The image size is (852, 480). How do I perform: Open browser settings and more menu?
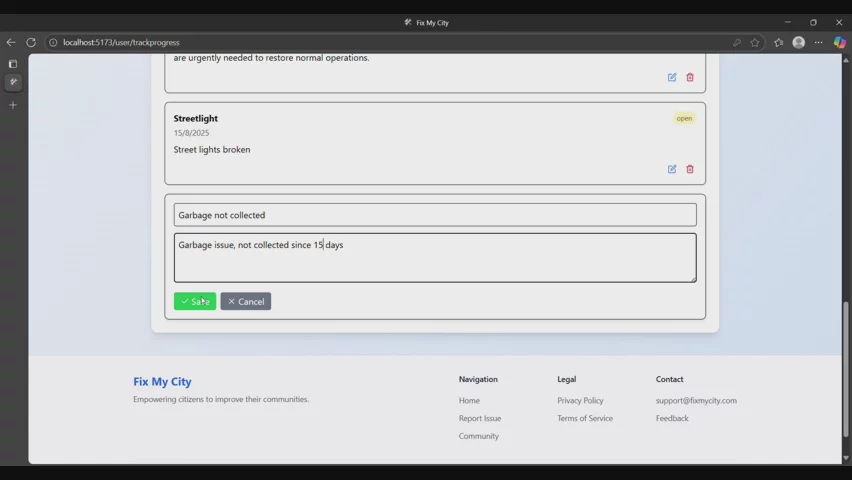819,42
